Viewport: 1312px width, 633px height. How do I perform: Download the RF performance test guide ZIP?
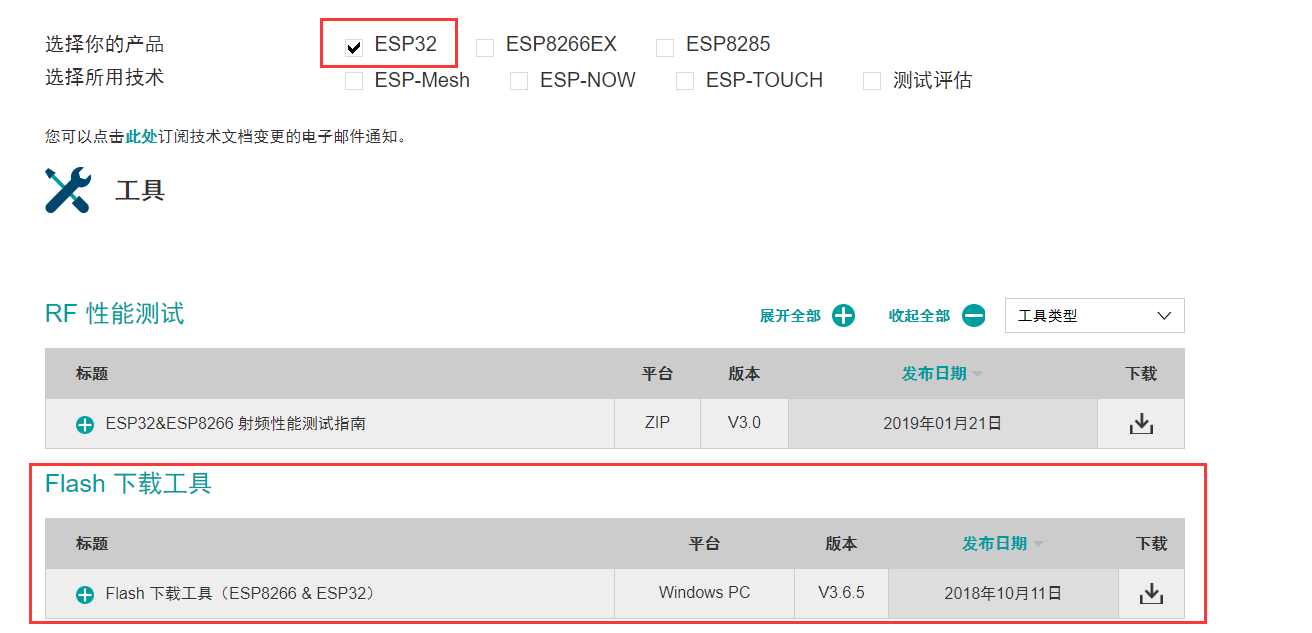click(x=1140, y=423)
